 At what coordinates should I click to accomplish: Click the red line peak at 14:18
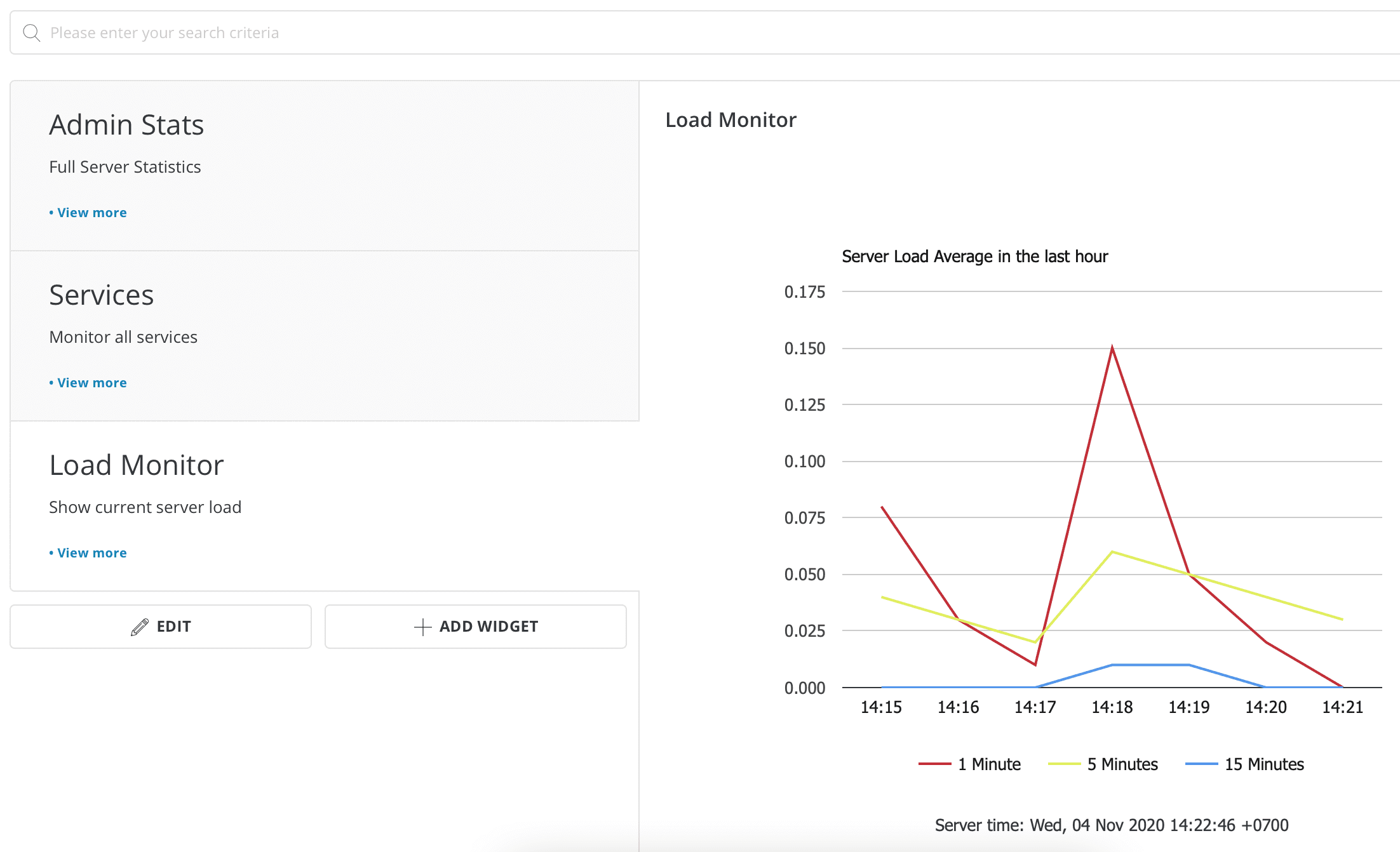[x=1112, y=348]
